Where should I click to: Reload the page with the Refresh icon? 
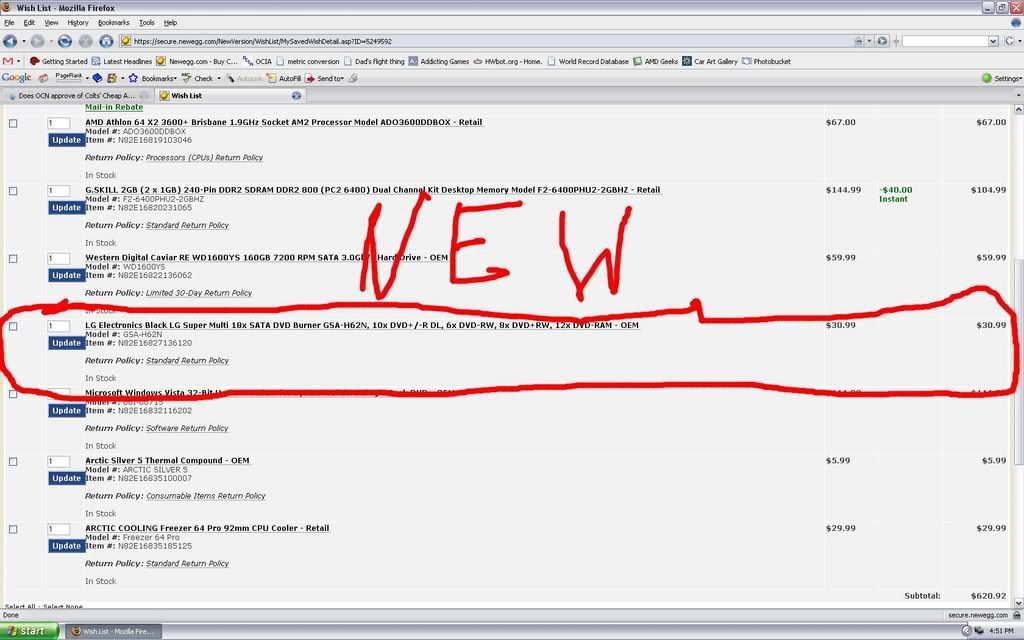coord(65,41)
